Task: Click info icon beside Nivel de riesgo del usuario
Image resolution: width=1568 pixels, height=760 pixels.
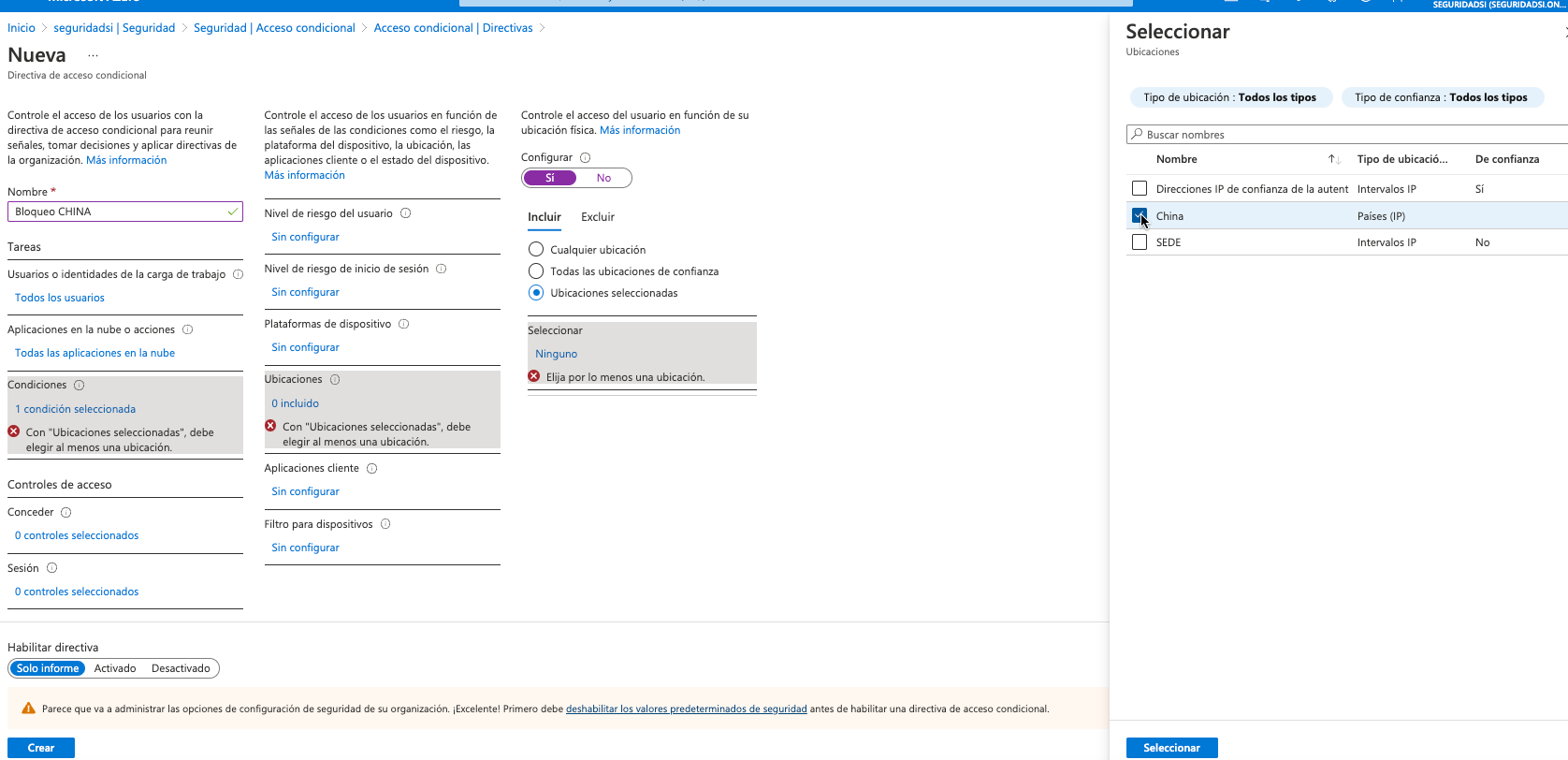Action: 406,213
